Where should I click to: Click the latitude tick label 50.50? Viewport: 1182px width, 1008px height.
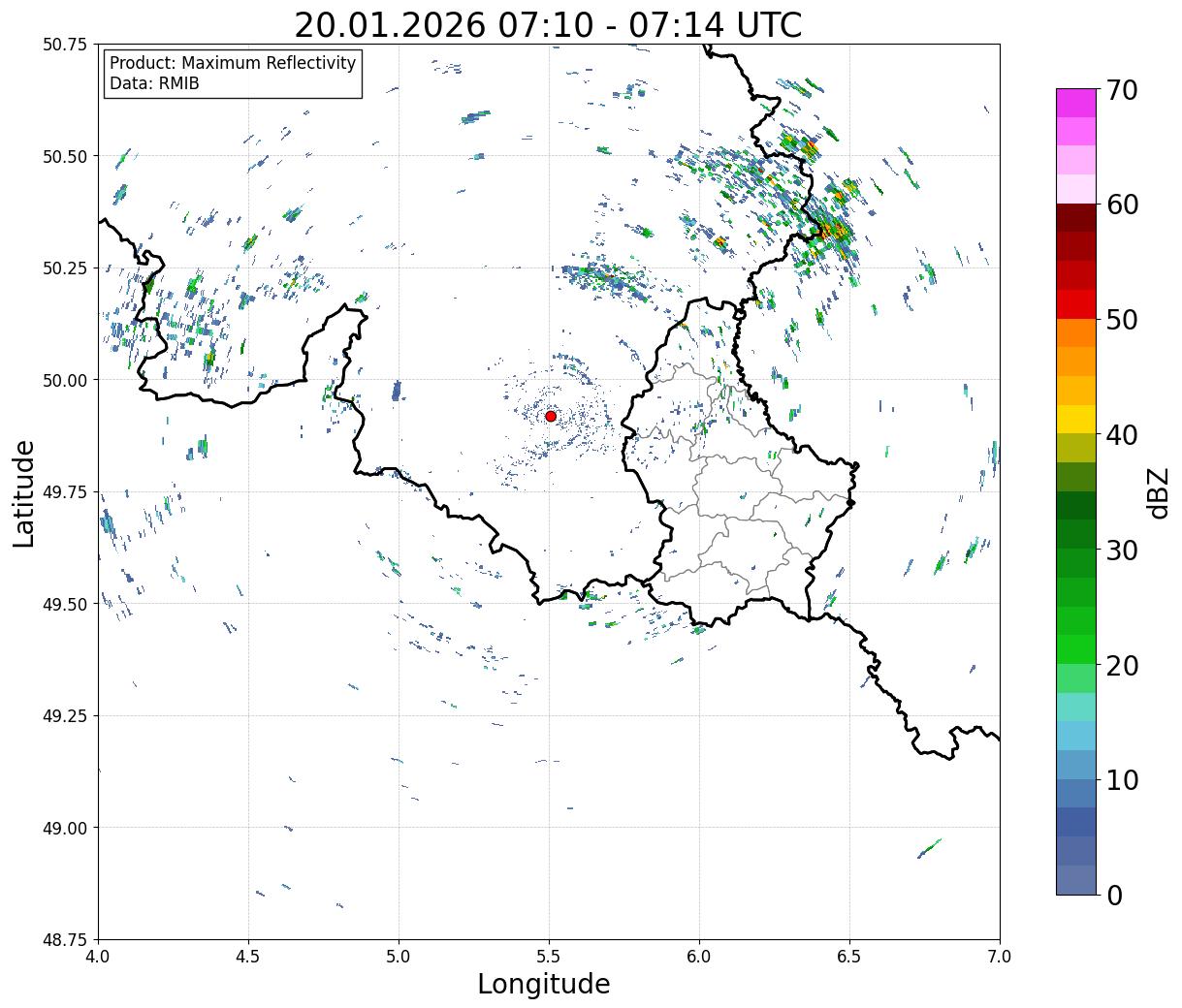point(65,156)
